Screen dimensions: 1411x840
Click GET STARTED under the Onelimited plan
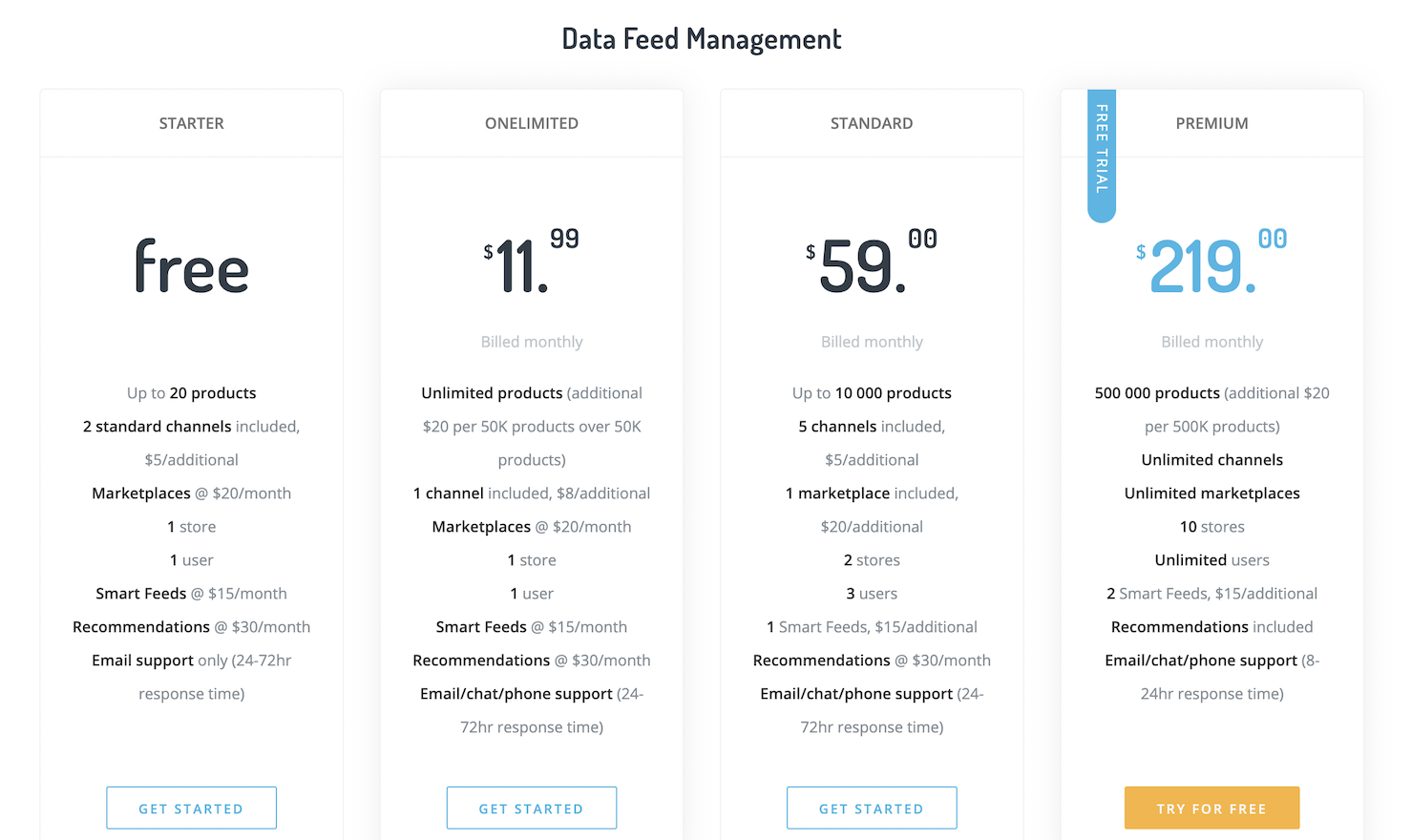click(x=531, y=808)
